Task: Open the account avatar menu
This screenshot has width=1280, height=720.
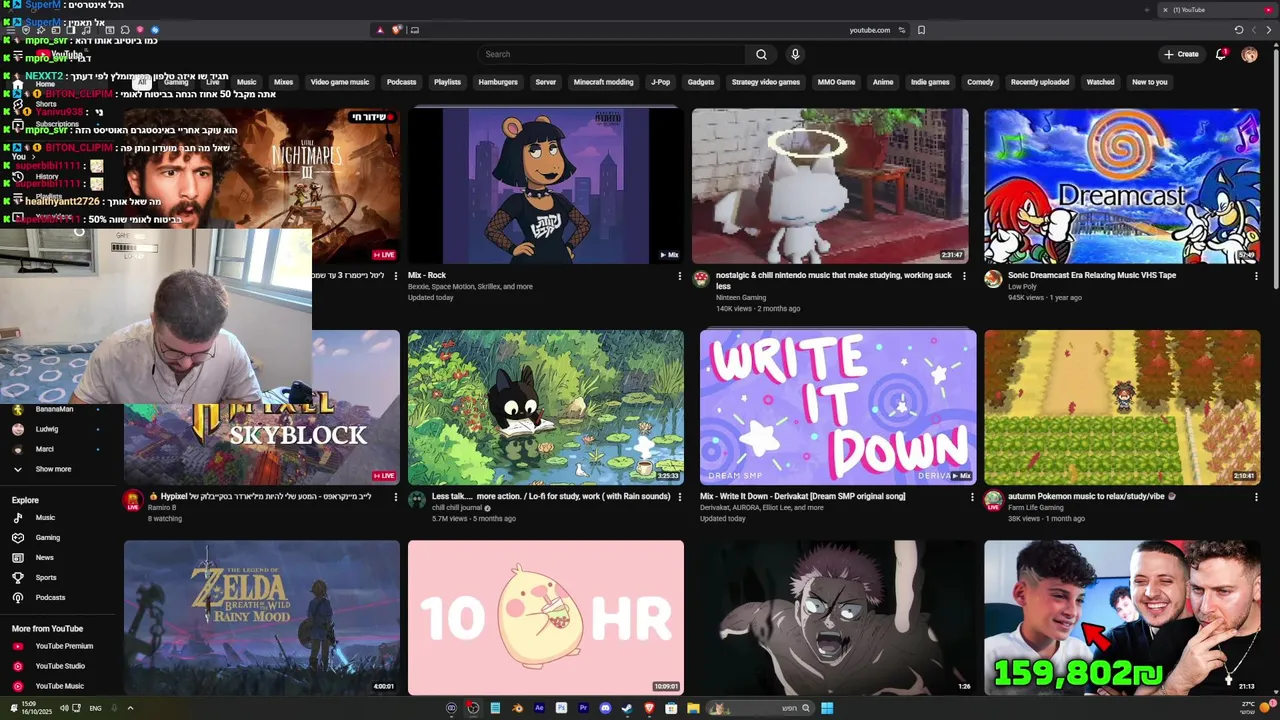Action: tap(1249, 54)
